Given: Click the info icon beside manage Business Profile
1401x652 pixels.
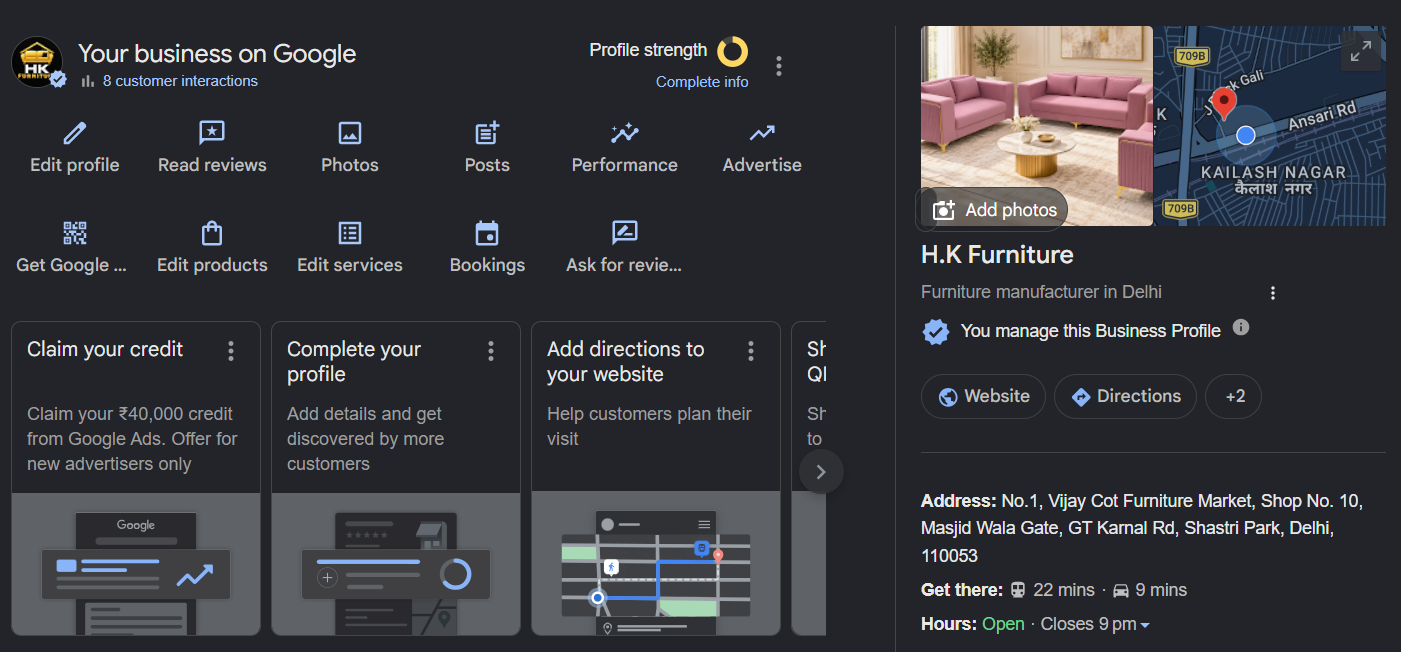Looking at the screenshot, I should pos(1241,327).
